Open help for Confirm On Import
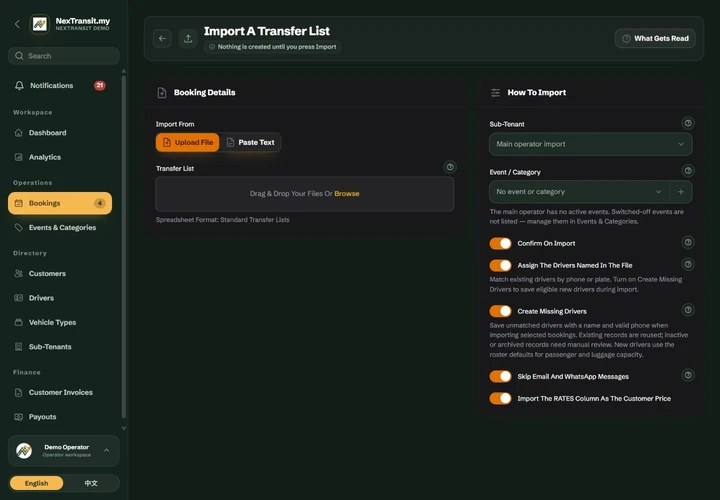 pos(688,242)
